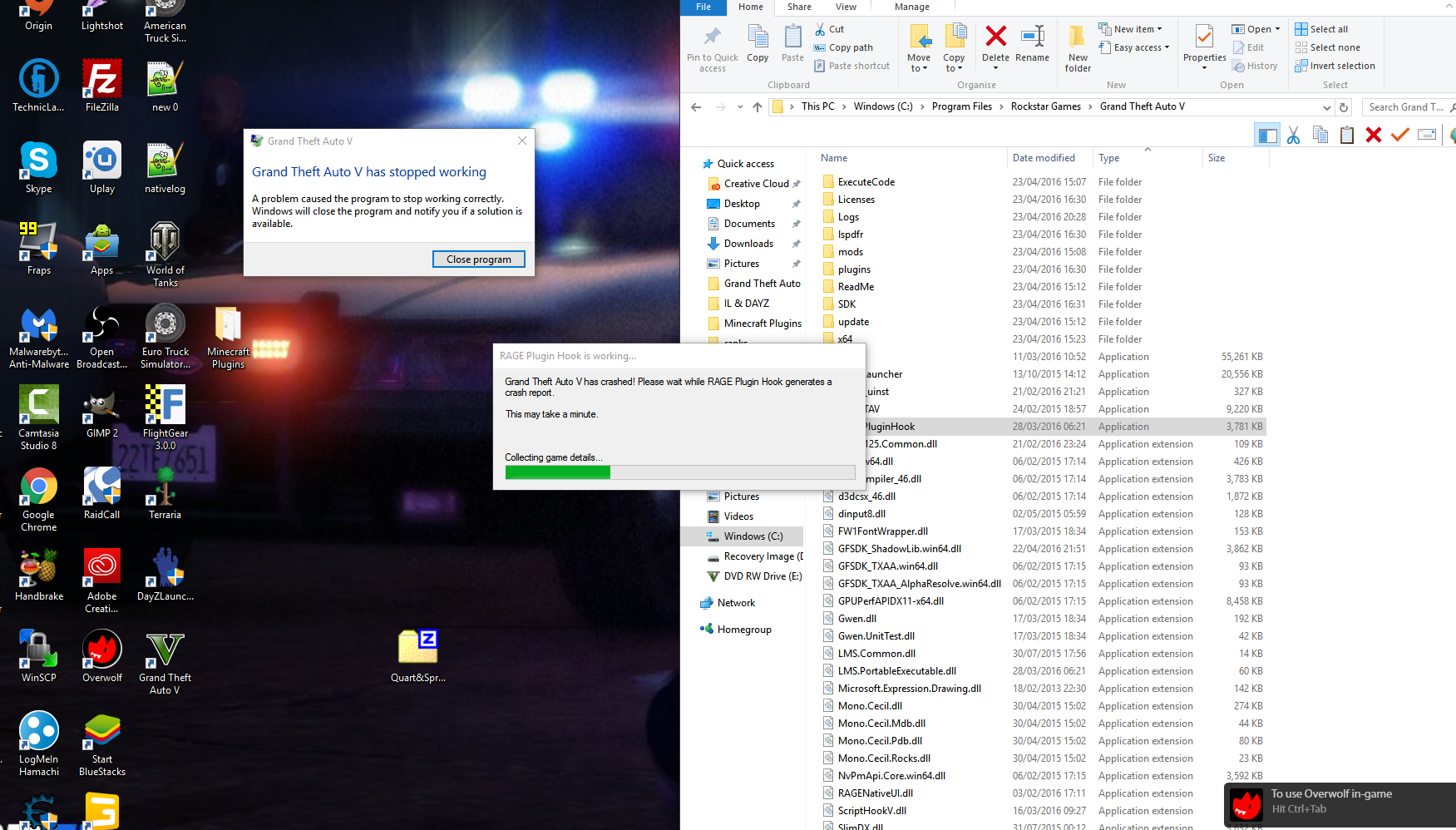
Task: Select Camtasia Studio 8 icon
Action: click(39, 417)
